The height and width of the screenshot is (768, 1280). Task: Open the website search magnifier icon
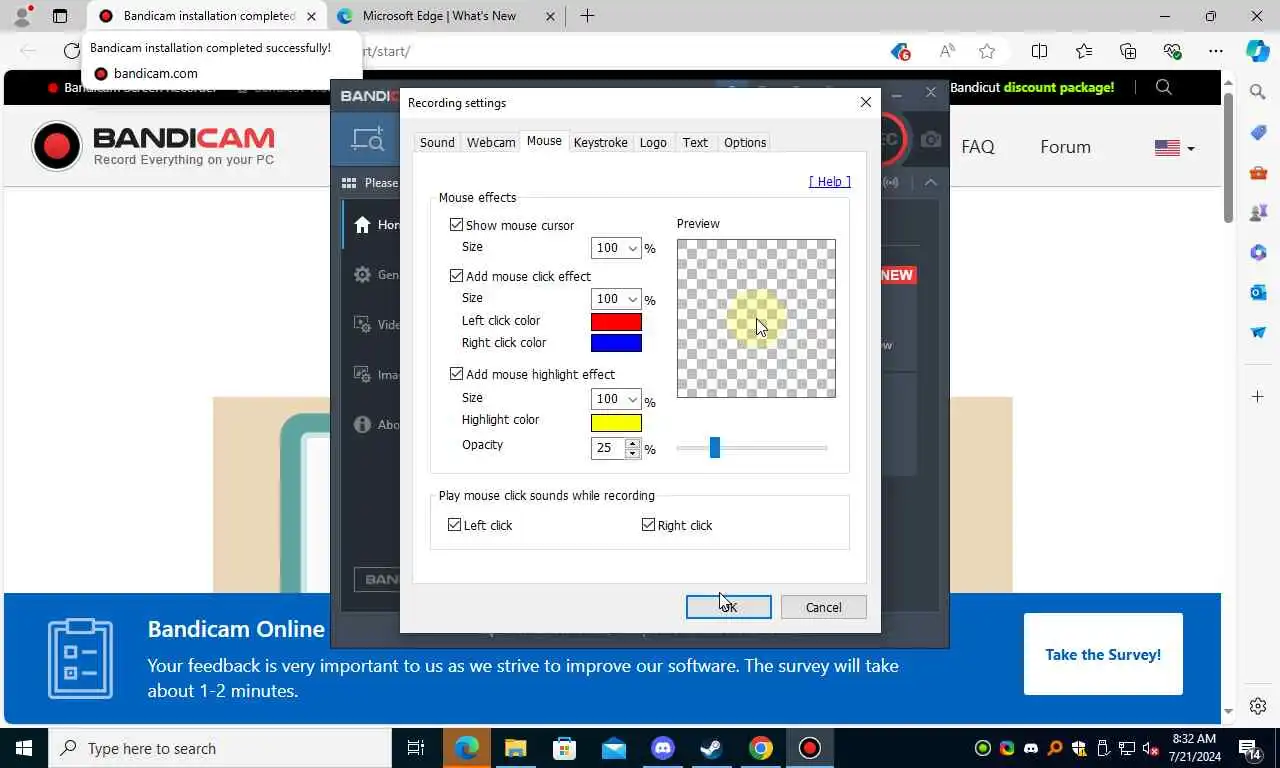click(1163, 87)
